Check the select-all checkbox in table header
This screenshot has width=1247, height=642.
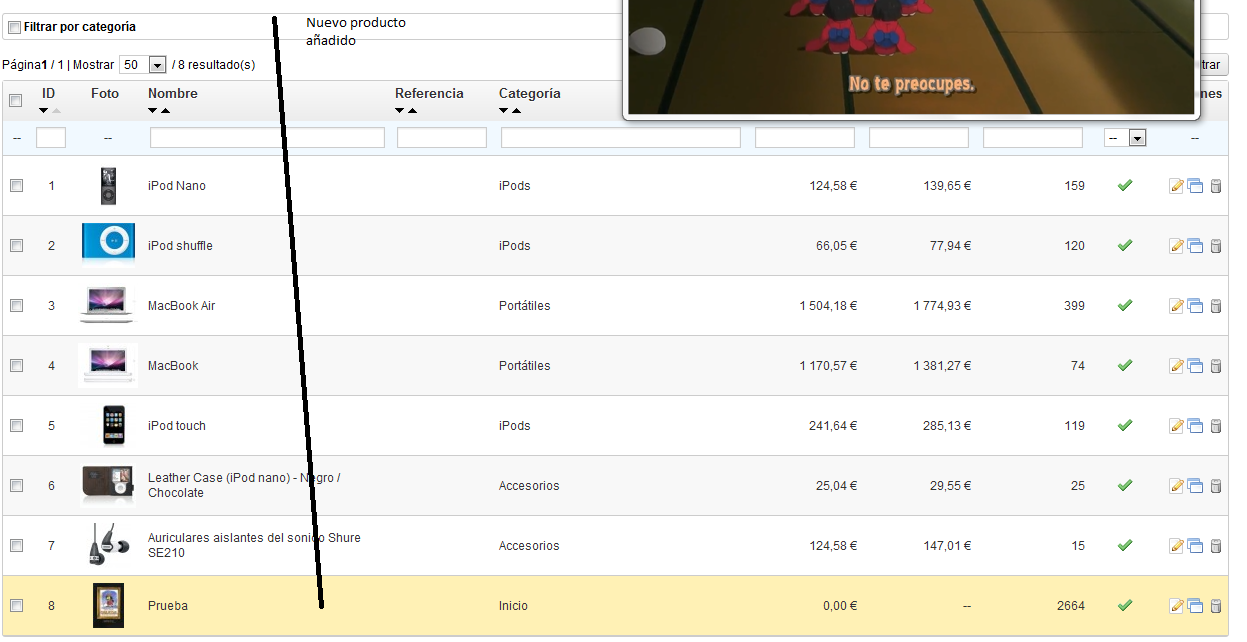(16, 100)
